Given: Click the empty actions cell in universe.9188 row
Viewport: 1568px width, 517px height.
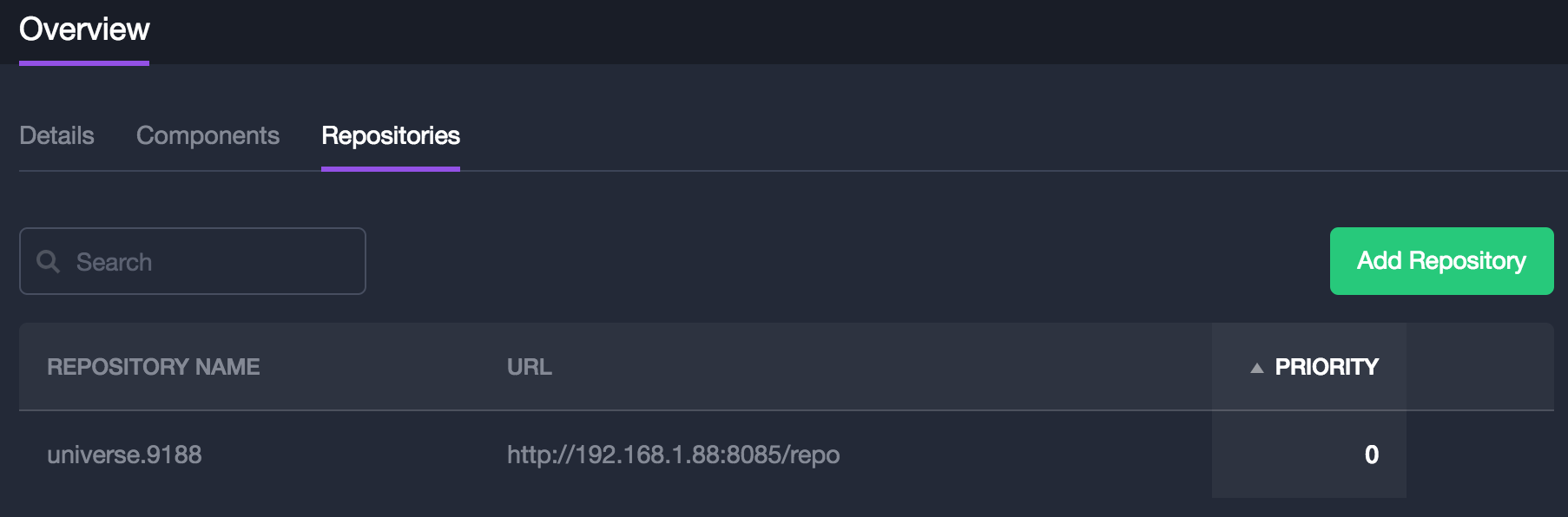Looking at the screenshot, I should pyautogui.click(x=1479, y=455).
